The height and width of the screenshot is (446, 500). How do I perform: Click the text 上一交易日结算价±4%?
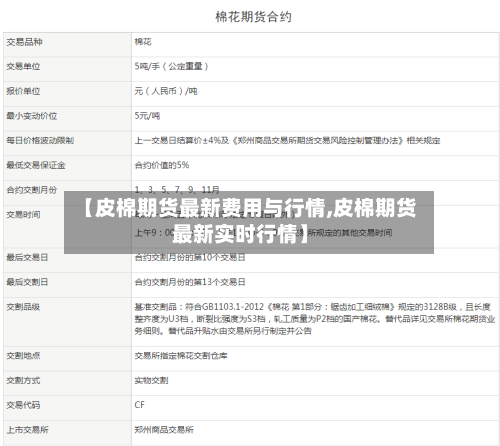pyautogui.click(x=177, y=140)
